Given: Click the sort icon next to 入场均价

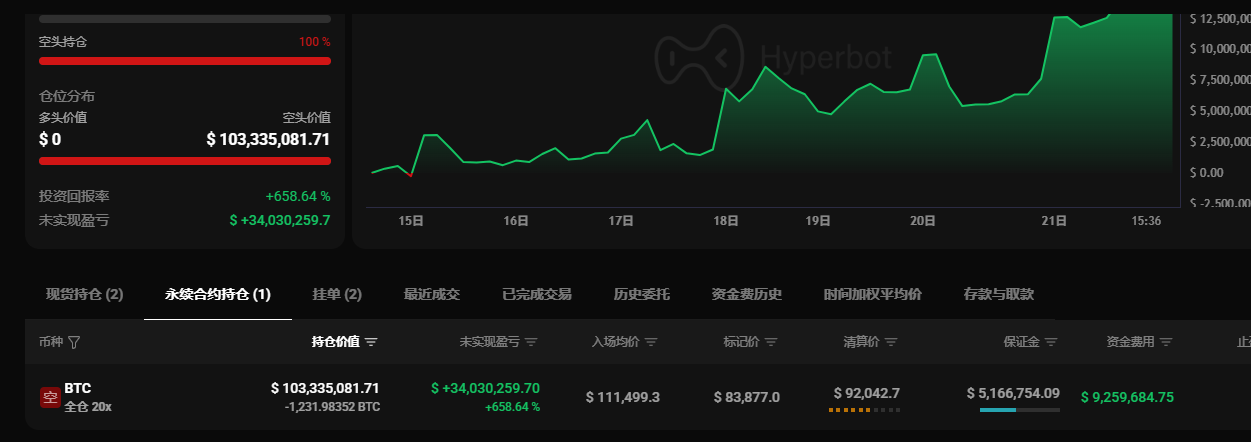Looking at the screenshot, I should 651,342.
